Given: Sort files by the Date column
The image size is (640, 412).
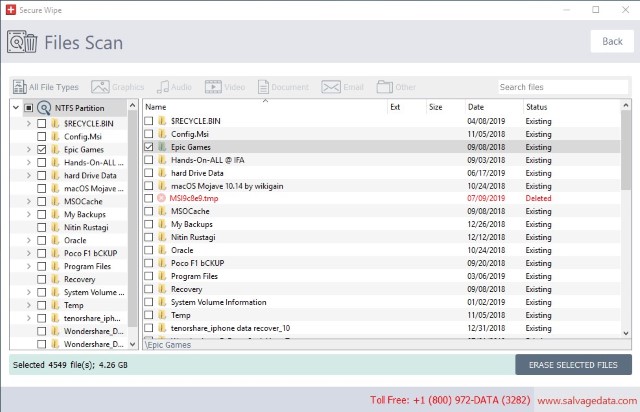Looking at the screenshot, I should pos(476,106).
